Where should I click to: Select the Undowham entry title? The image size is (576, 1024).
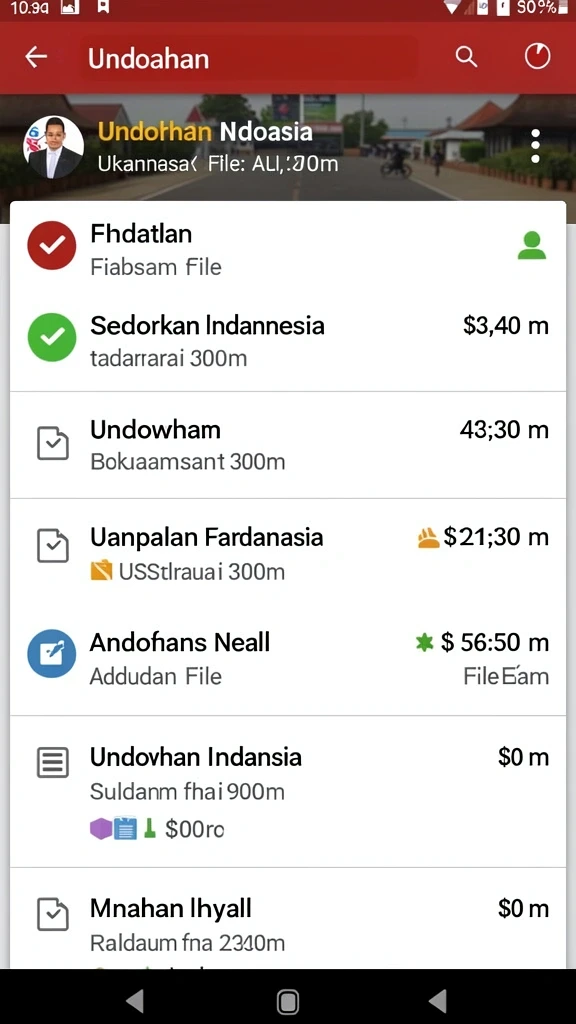[x=155, y=430]
